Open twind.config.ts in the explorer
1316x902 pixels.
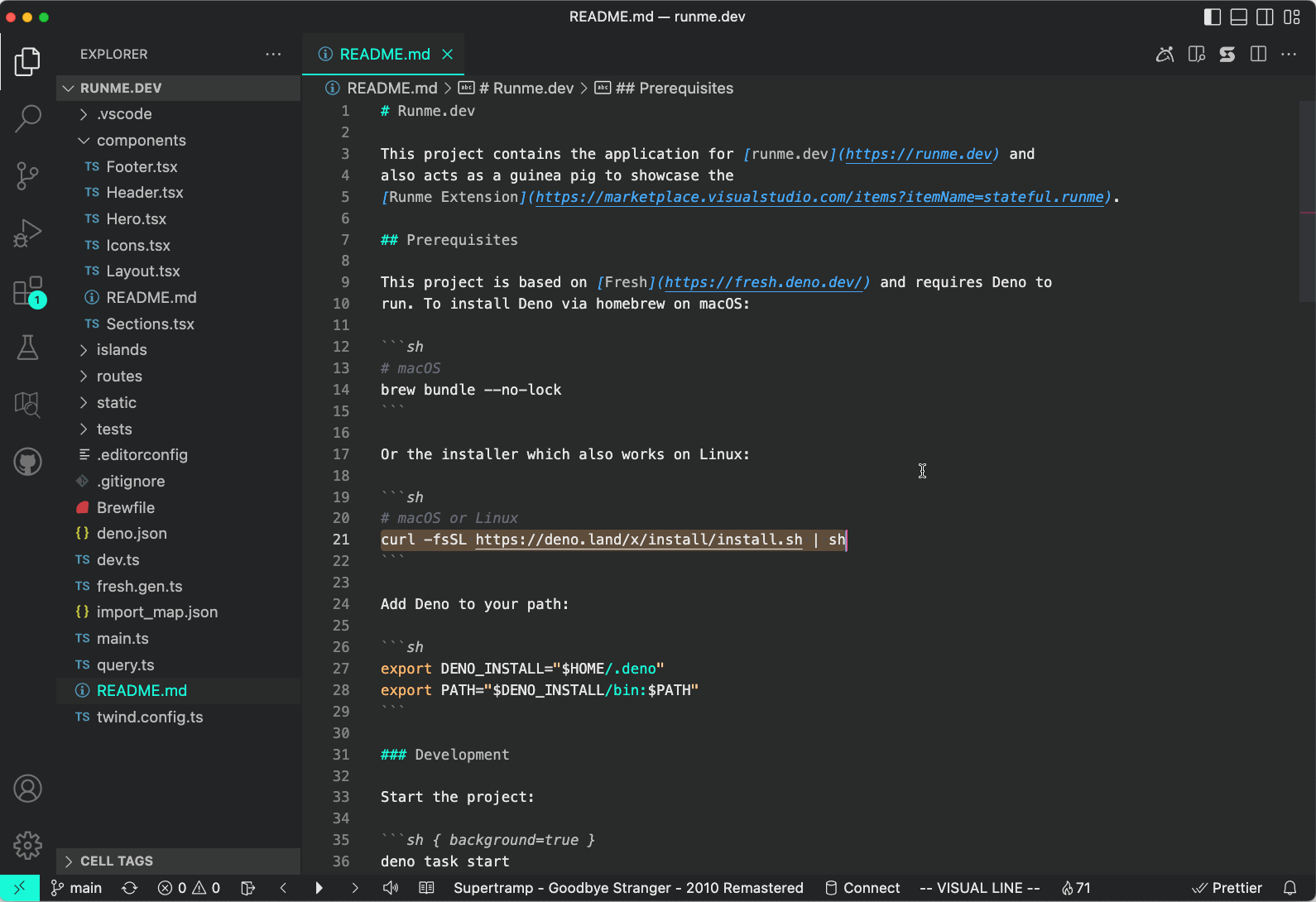pyautogui.click(x=178, y=717)
